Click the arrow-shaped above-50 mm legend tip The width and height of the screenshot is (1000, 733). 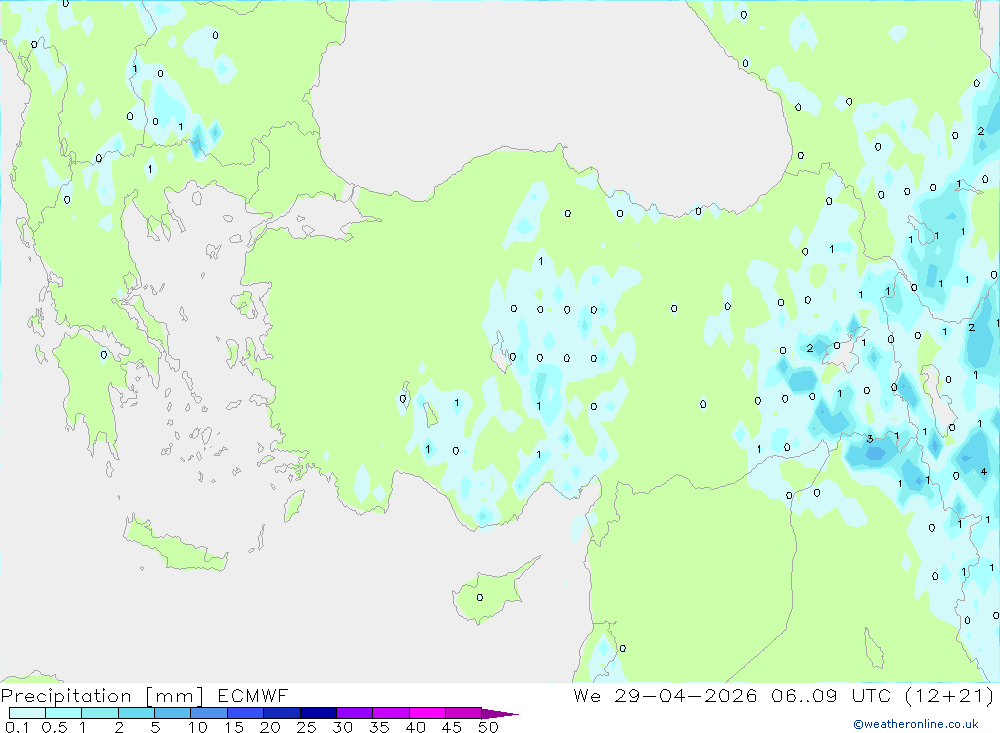(499, 714)
